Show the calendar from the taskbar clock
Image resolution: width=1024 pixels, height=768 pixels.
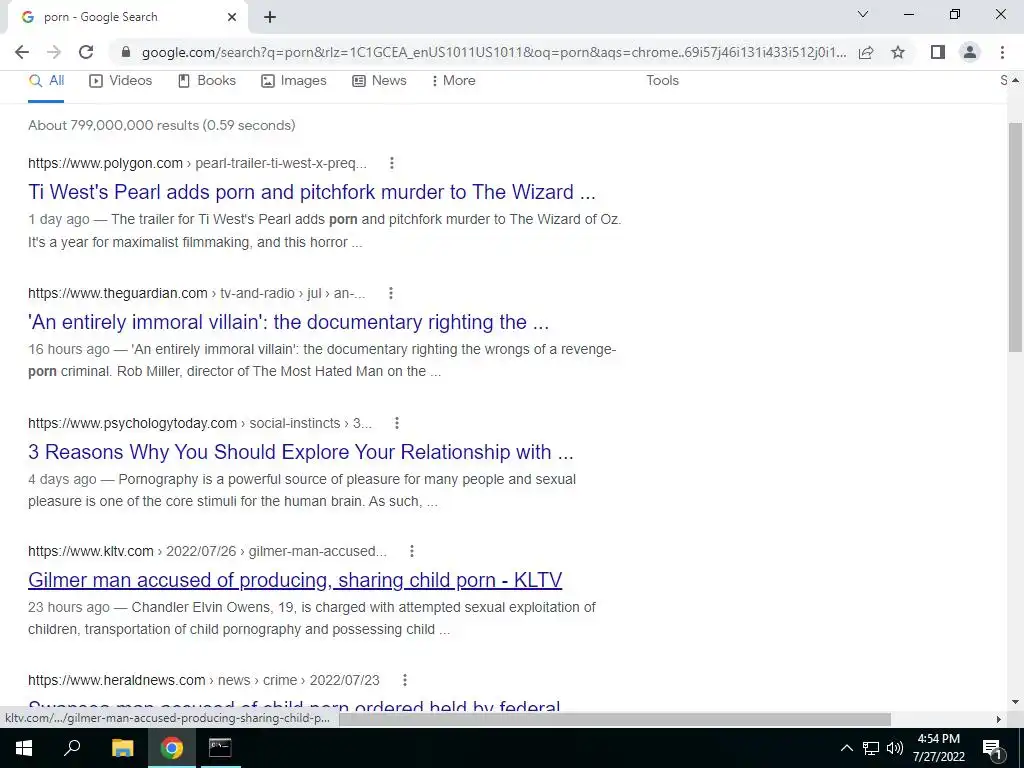coord(938,748)
